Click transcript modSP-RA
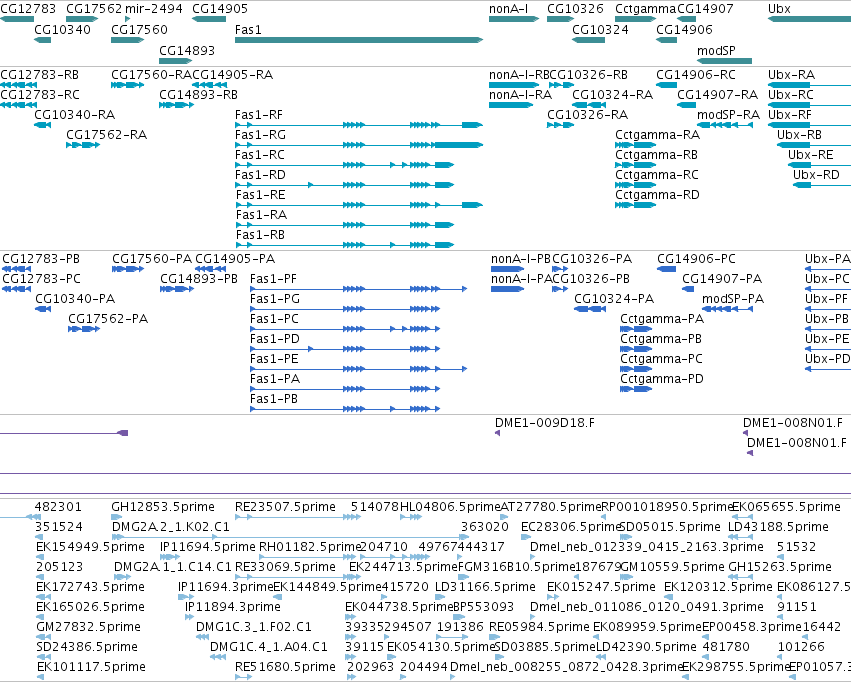The height and width of the screenshot is (682, 851). tap(728, 114)
